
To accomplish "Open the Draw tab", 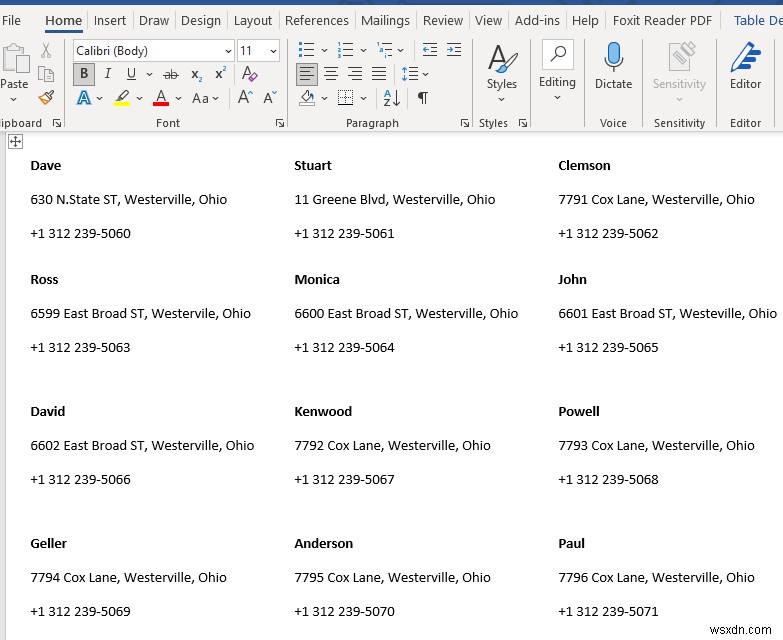I will (154, 20).
